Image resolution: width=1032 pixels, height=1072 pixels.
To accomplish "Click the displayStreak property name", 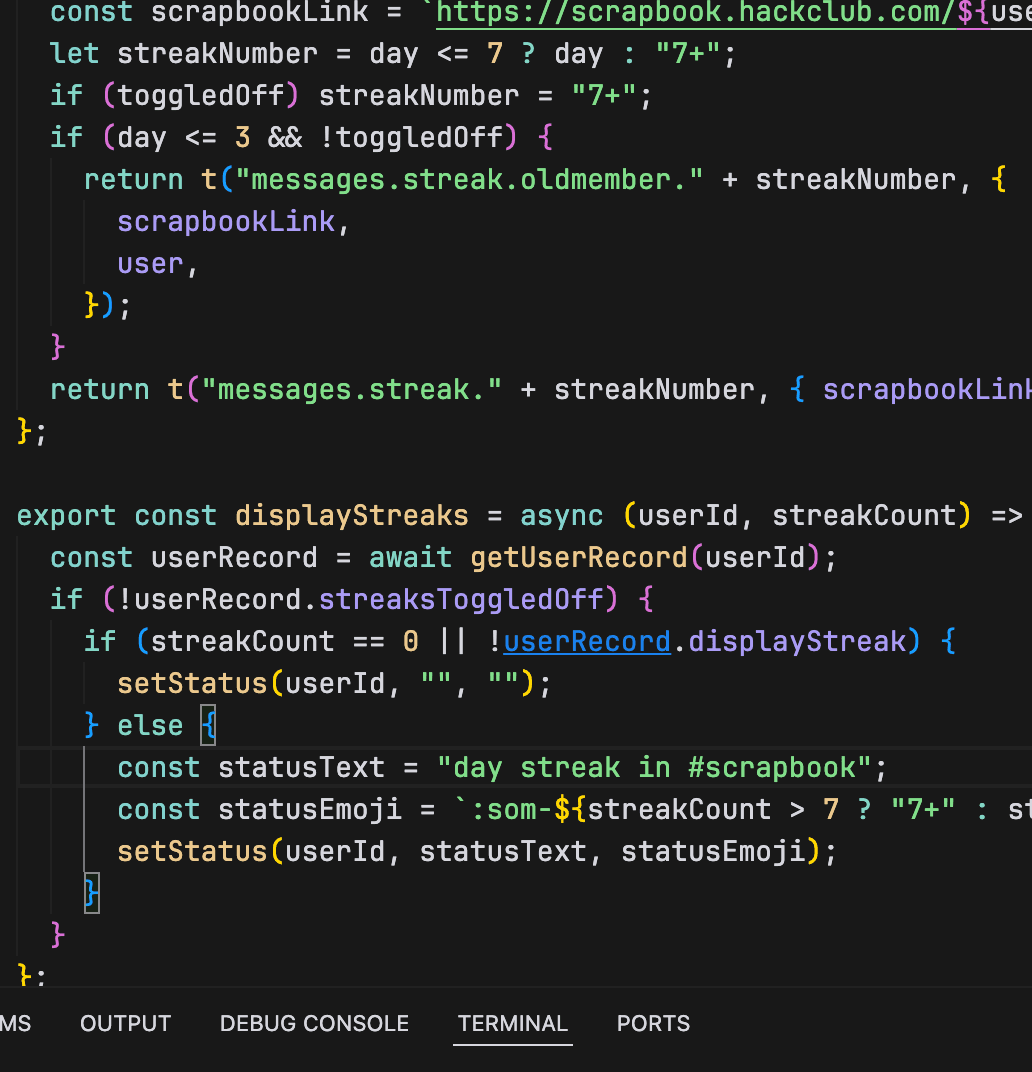I will pyautogui.click(x=796, y=641).
